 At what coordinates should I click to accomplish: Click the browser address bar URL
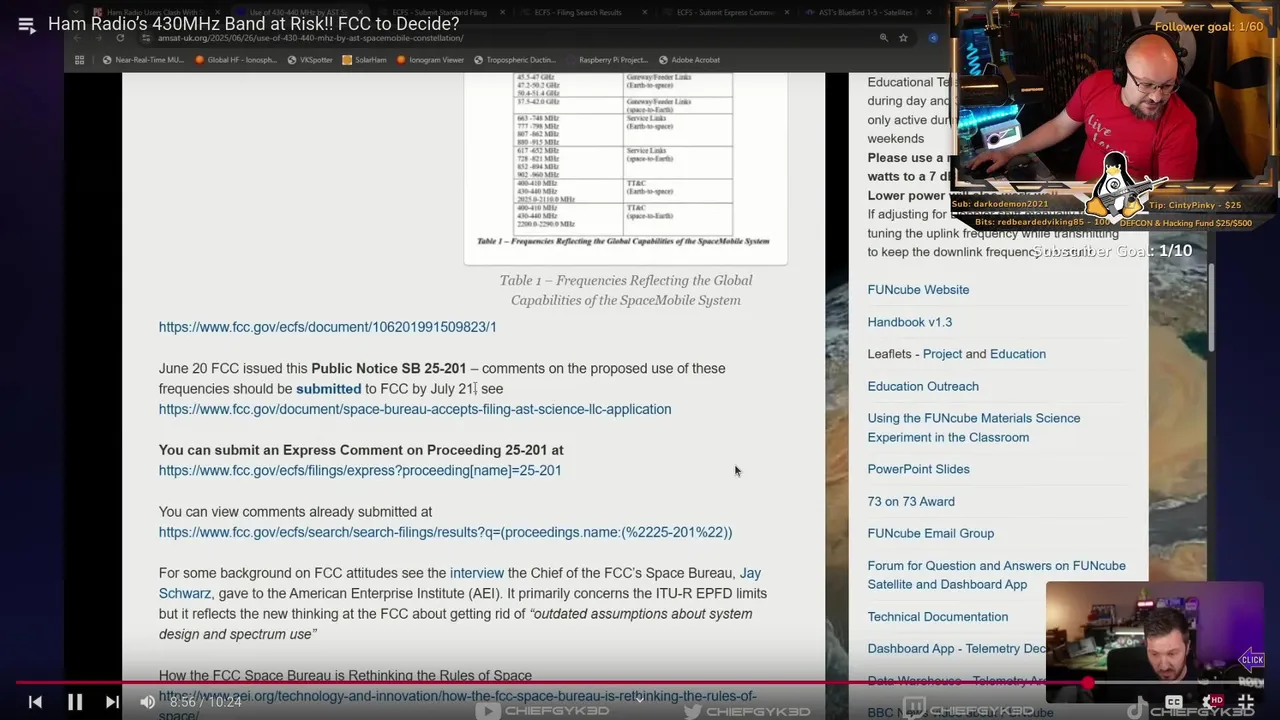pos(309,38)
